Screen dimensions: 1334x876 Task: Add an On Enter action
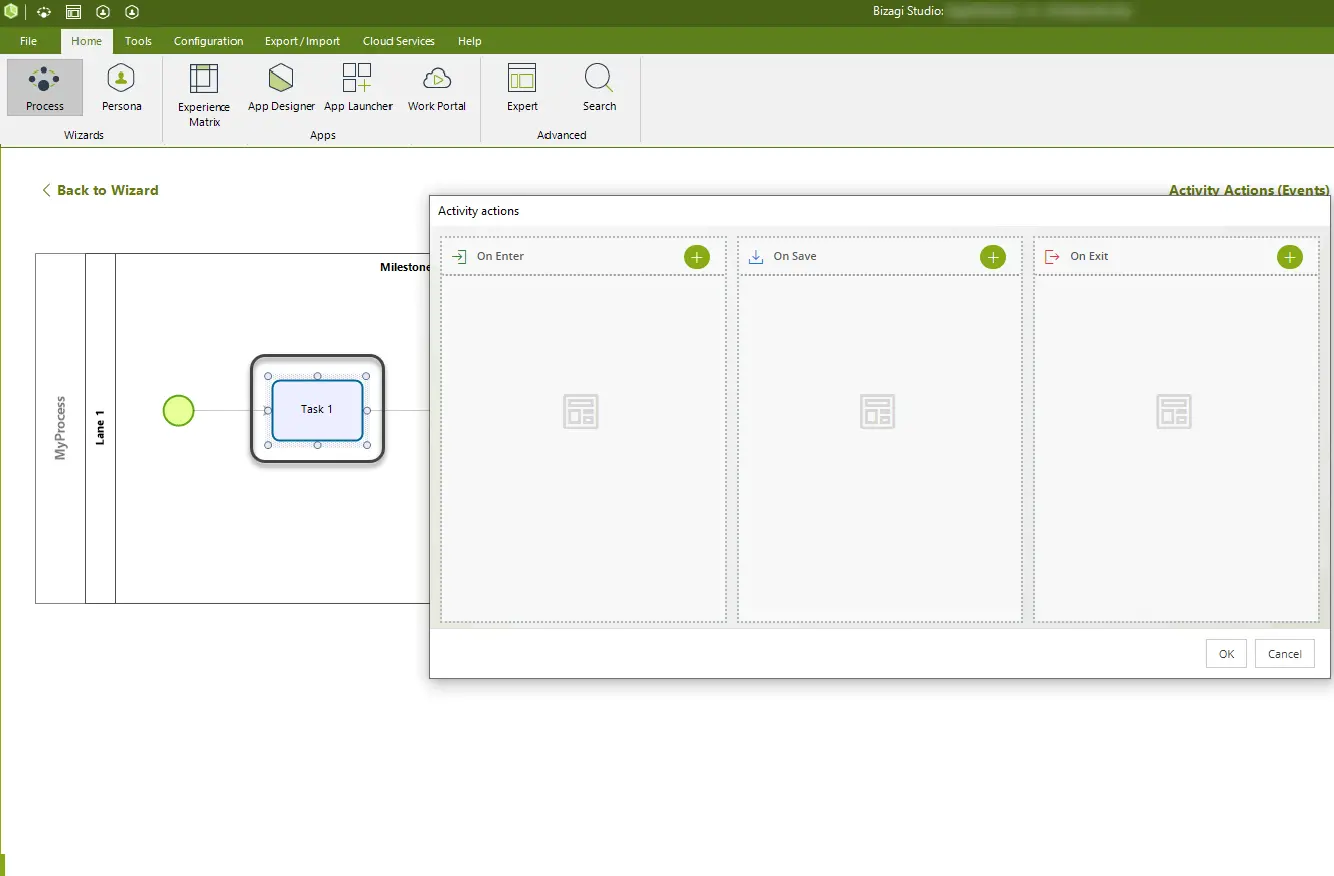(697, 257)
